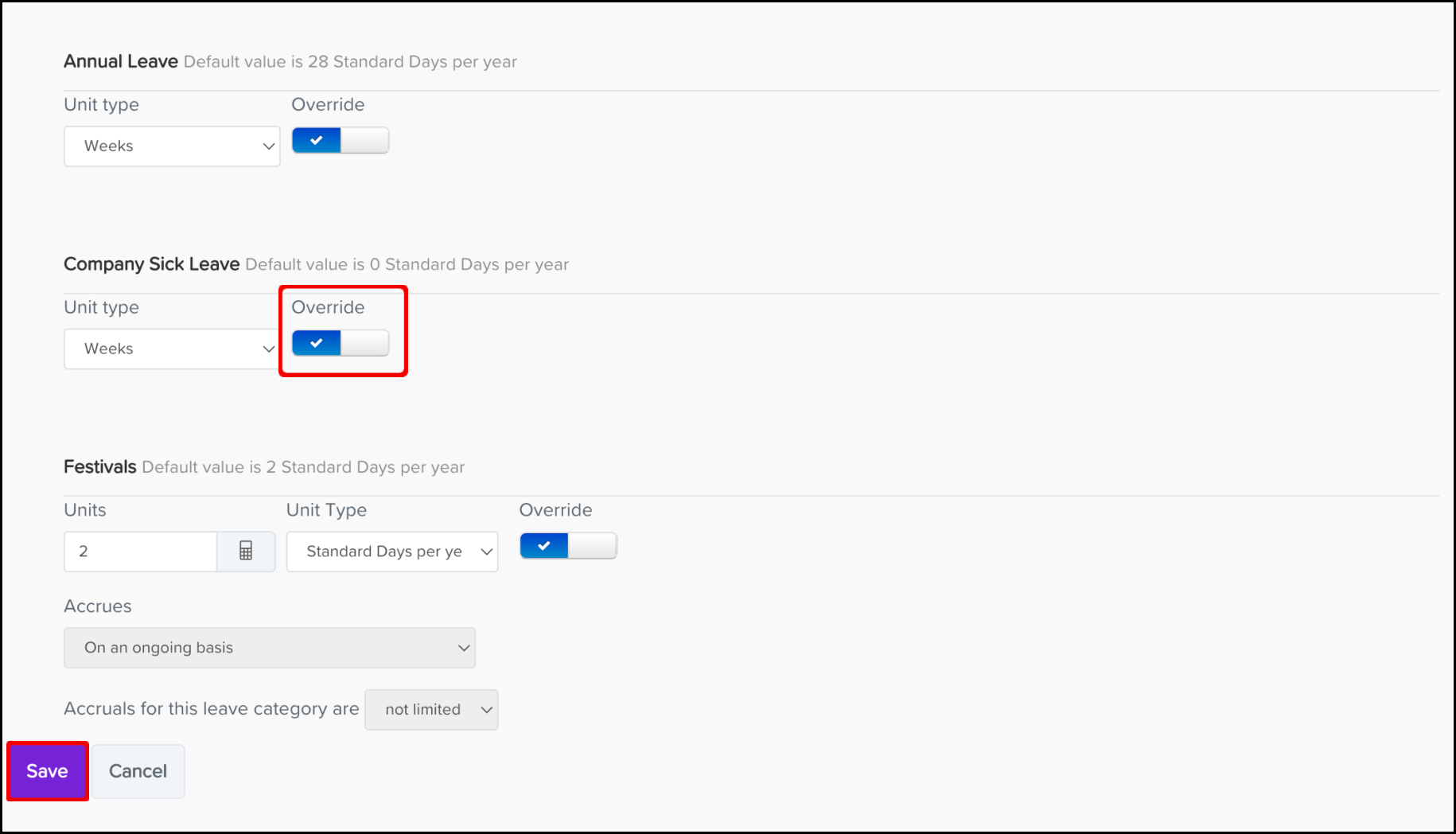Viewport: 1456px width, 834px height.
Task: Click the chevron arrow on the Accrues field
Action: pos(464,648)
